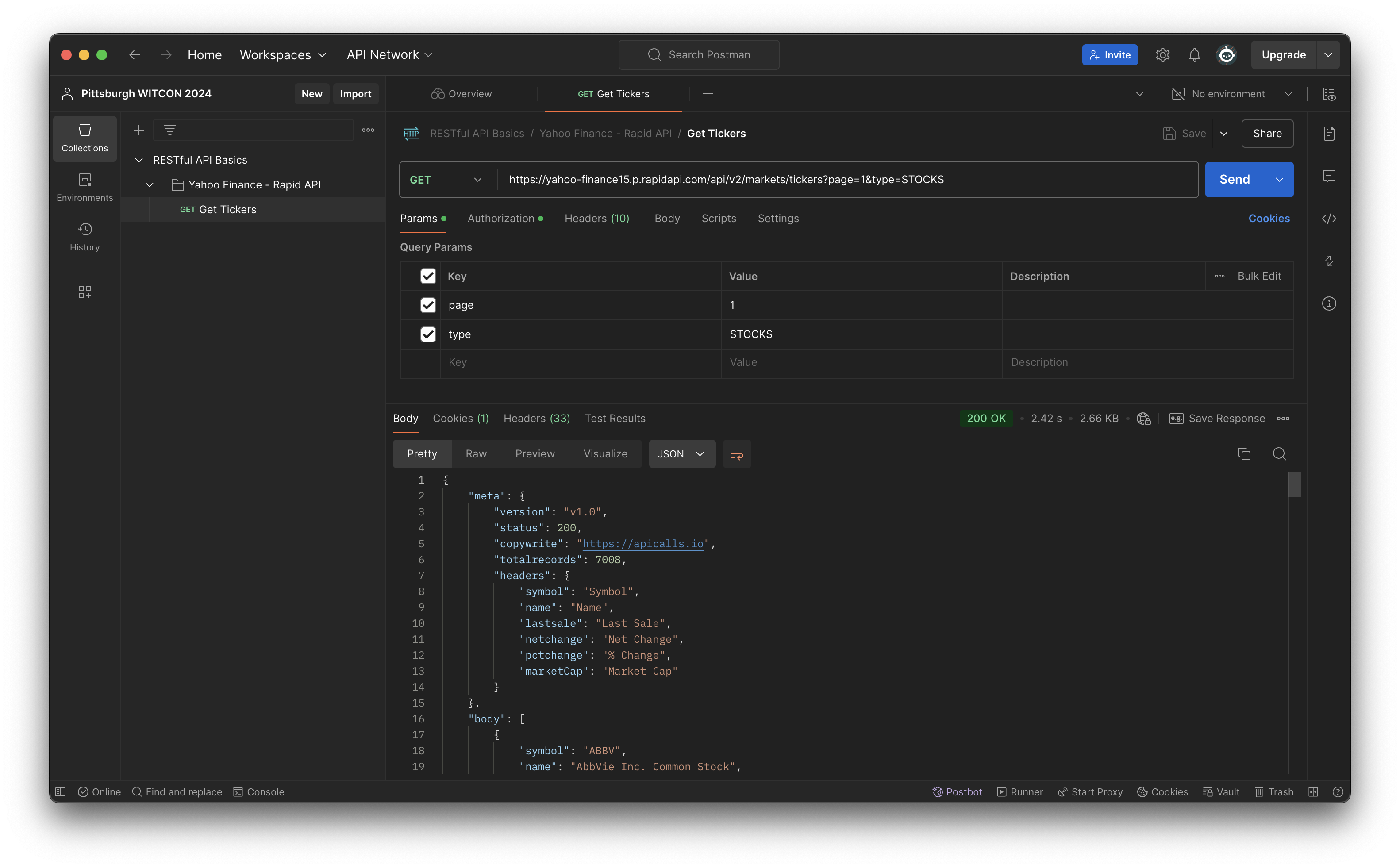The image size is (1400, 868).
Task: Switch to the Headers (10) request tab
Action: pyautogui.click(x=596, y=218)
